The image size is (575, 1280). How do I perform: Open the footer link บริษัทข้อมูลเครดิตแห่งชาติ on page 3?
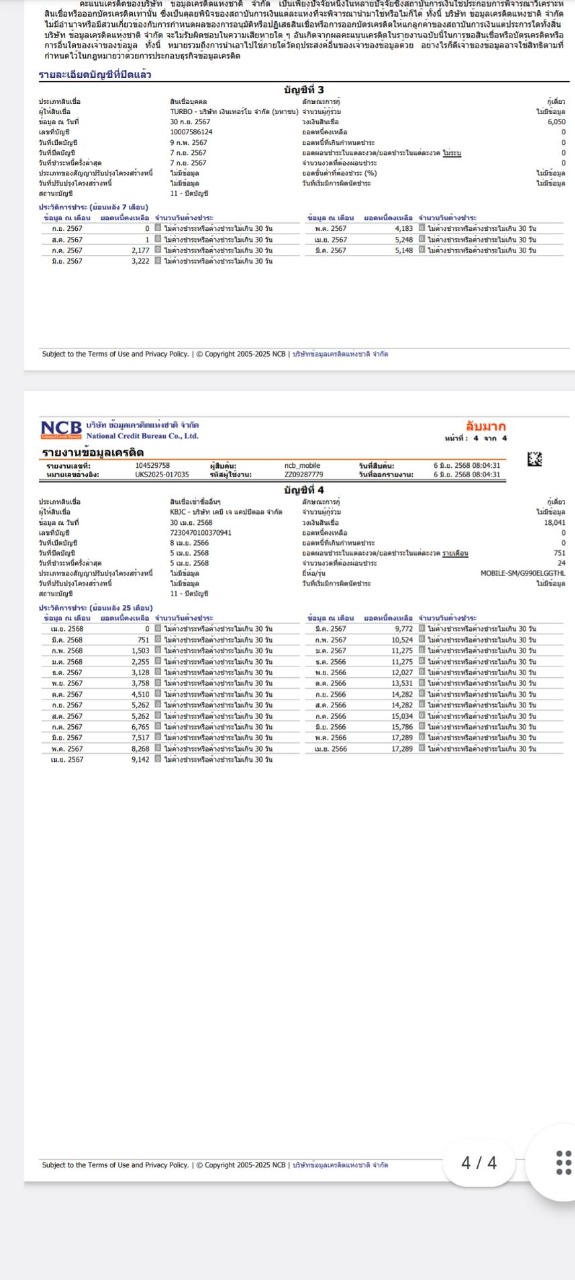point(341,353)
